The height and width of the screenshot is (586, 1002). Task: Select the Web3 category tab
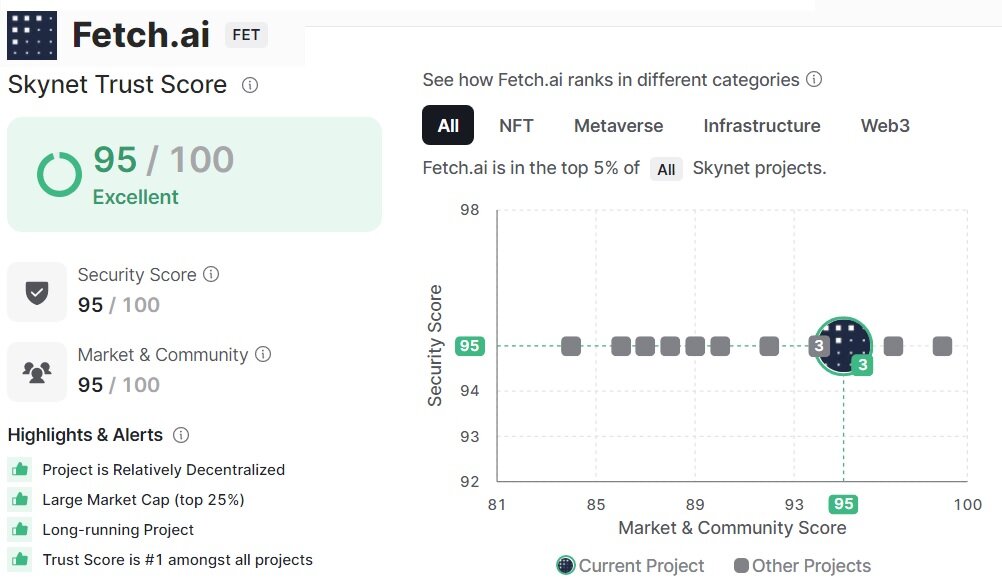click(x=885, y=126)
